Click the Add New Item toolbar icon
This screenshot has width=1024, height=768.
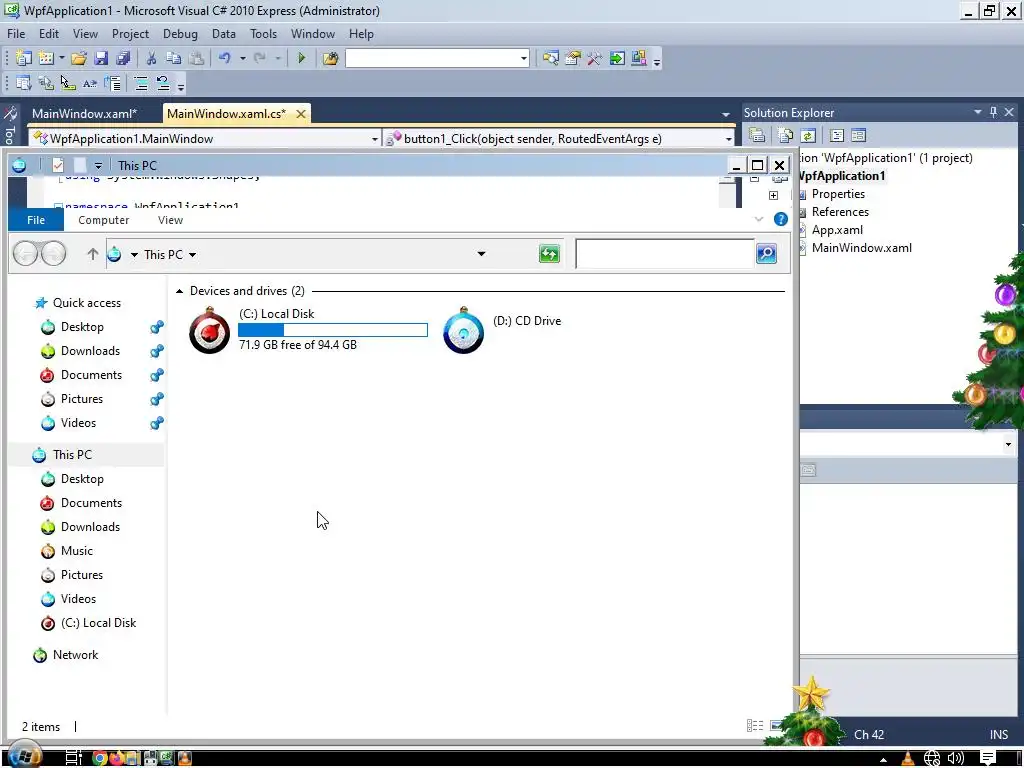click(46, 59)
